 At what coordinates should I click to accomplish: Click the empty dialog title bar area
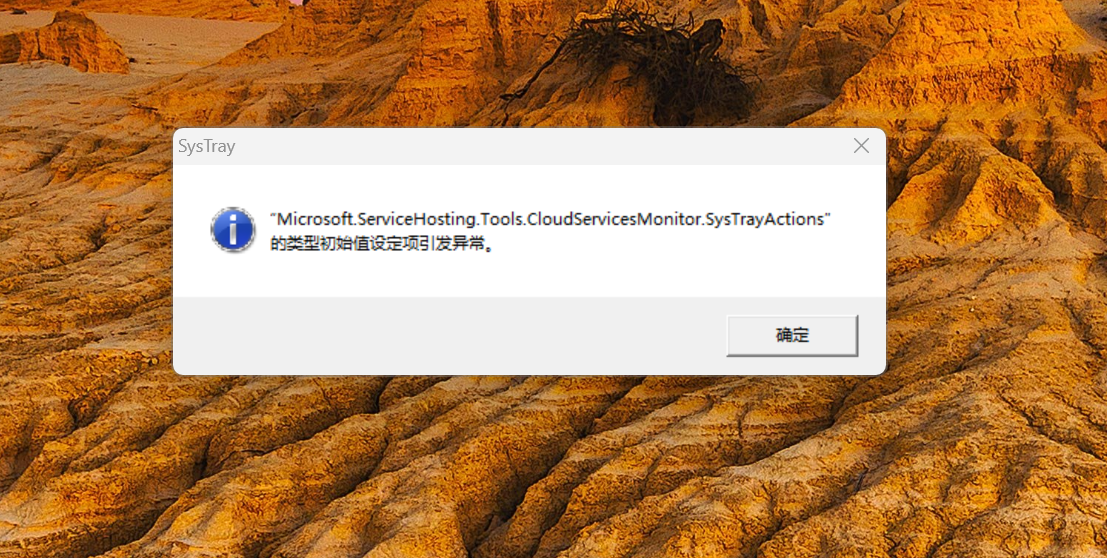coord(537,146)
